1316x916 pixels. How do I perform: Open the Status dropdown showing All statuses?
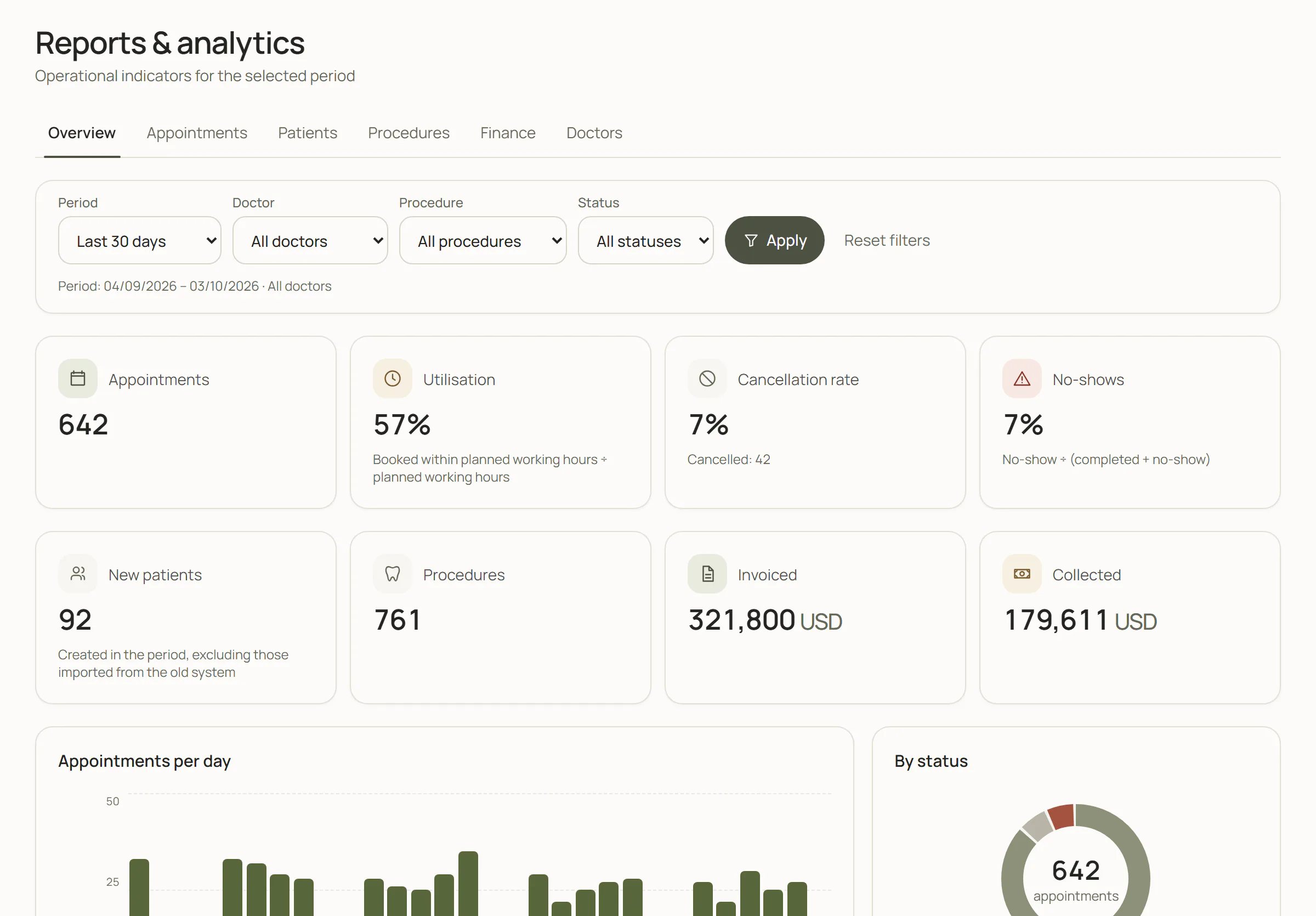(646, 241)
